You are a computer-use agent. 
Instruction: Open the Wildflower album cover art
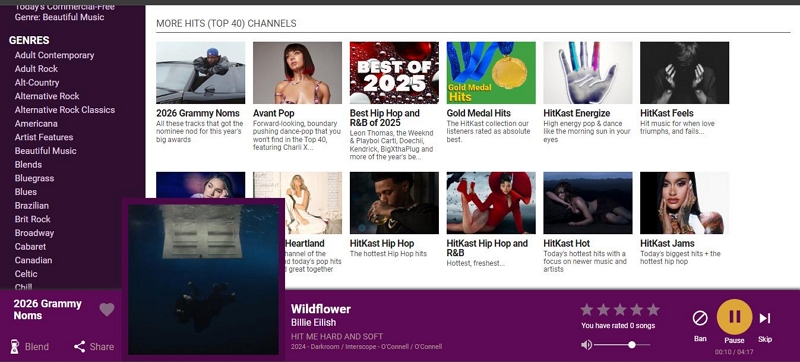(203, 279)
